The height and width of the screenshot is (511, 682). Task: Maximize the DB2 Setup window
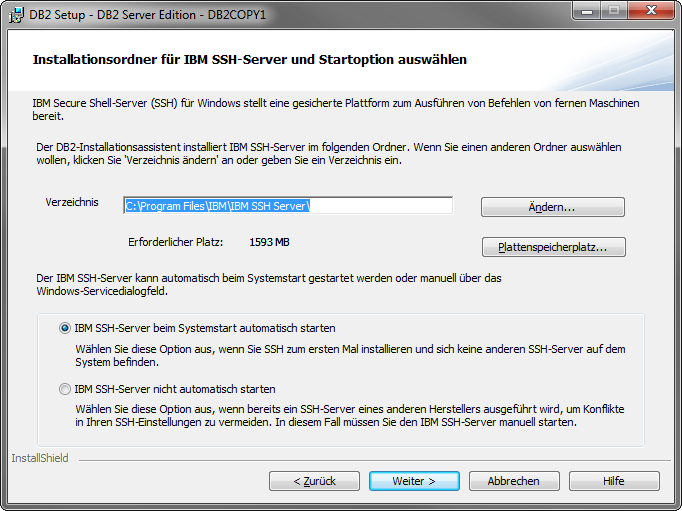point(614,11)
